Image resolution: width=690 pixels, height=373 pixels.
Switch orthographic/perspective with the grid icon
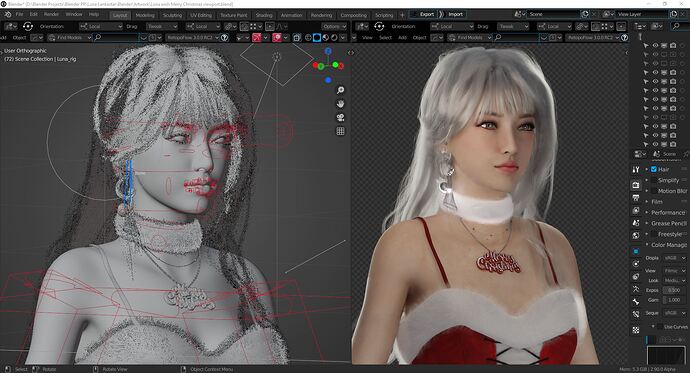coord(340,131)
